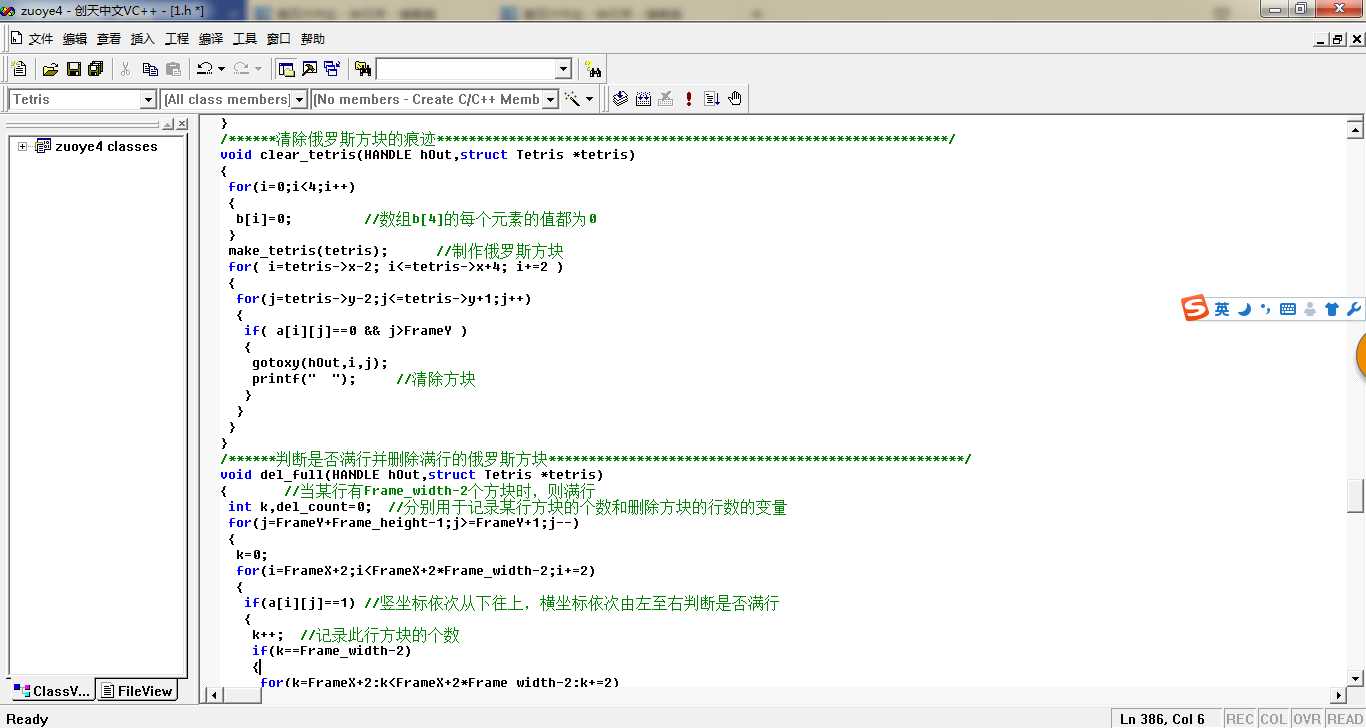Image resolution: width=1366 pixels, height=728 pixels.
Task: Open the 帮助 menu
Action: click(312, 38)
